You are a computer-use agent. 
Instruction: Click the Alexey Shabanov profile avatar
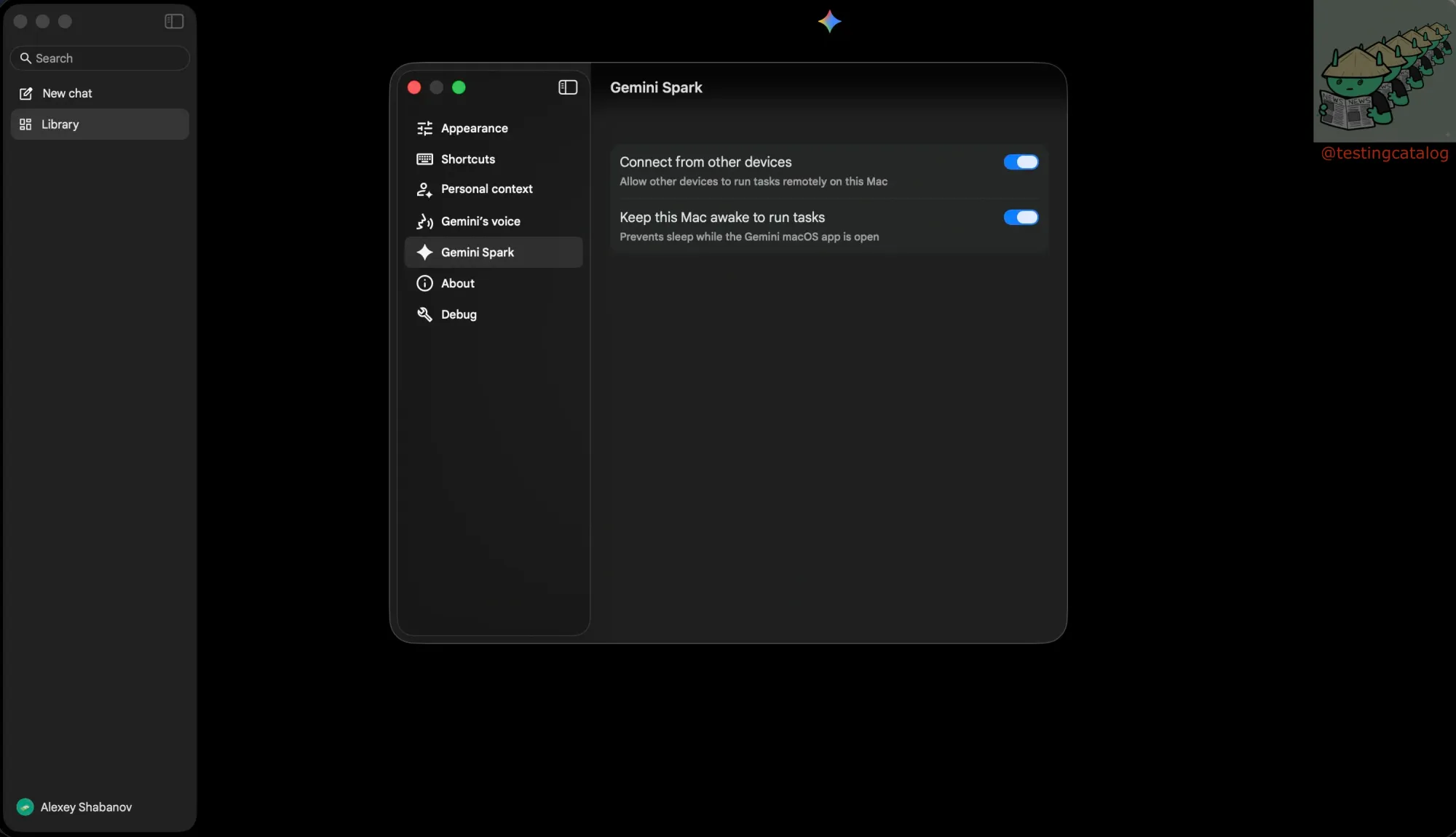click(x=25, y=806)
